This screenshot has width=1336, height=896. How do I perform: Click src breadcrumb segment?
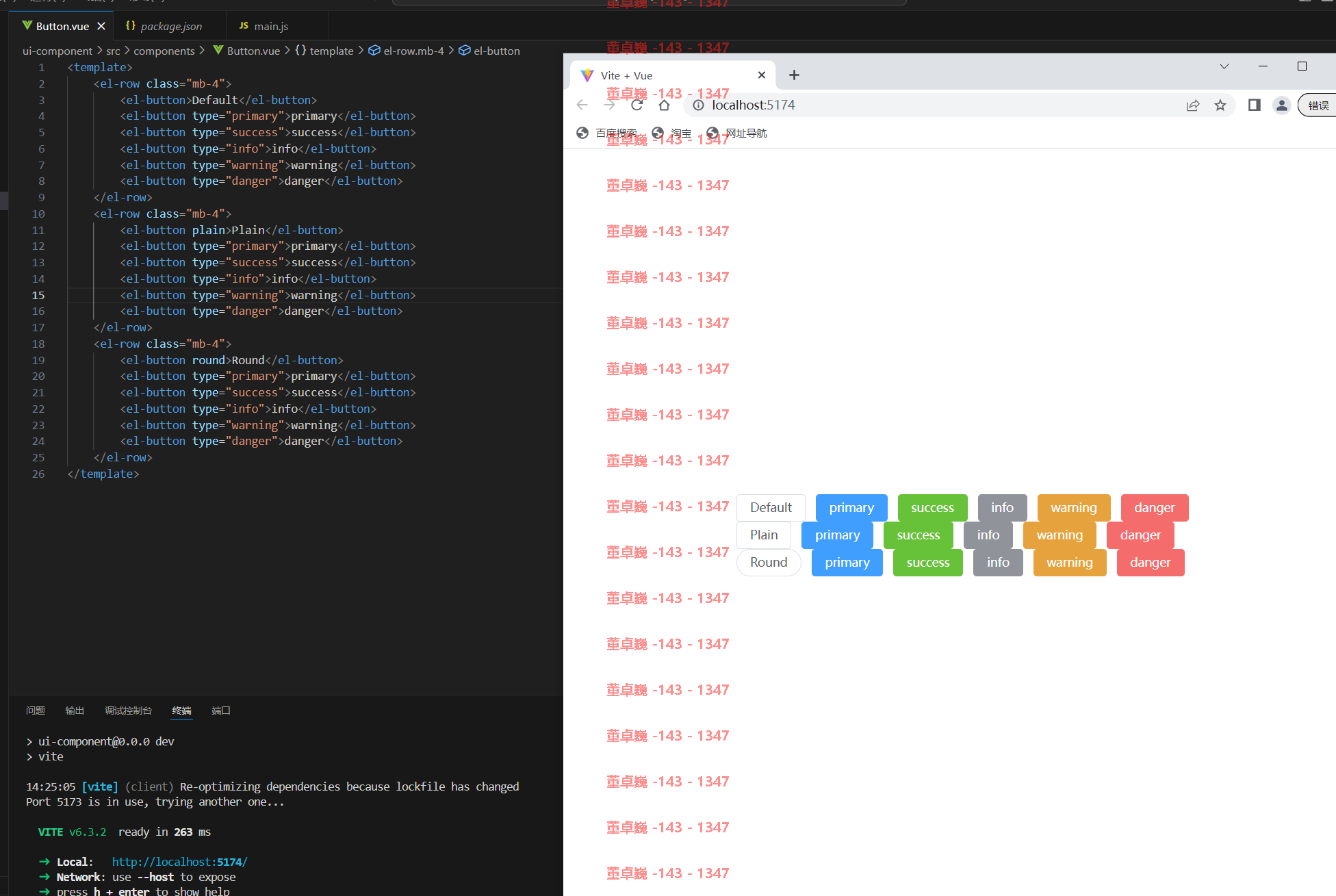(x=113, y=51)
